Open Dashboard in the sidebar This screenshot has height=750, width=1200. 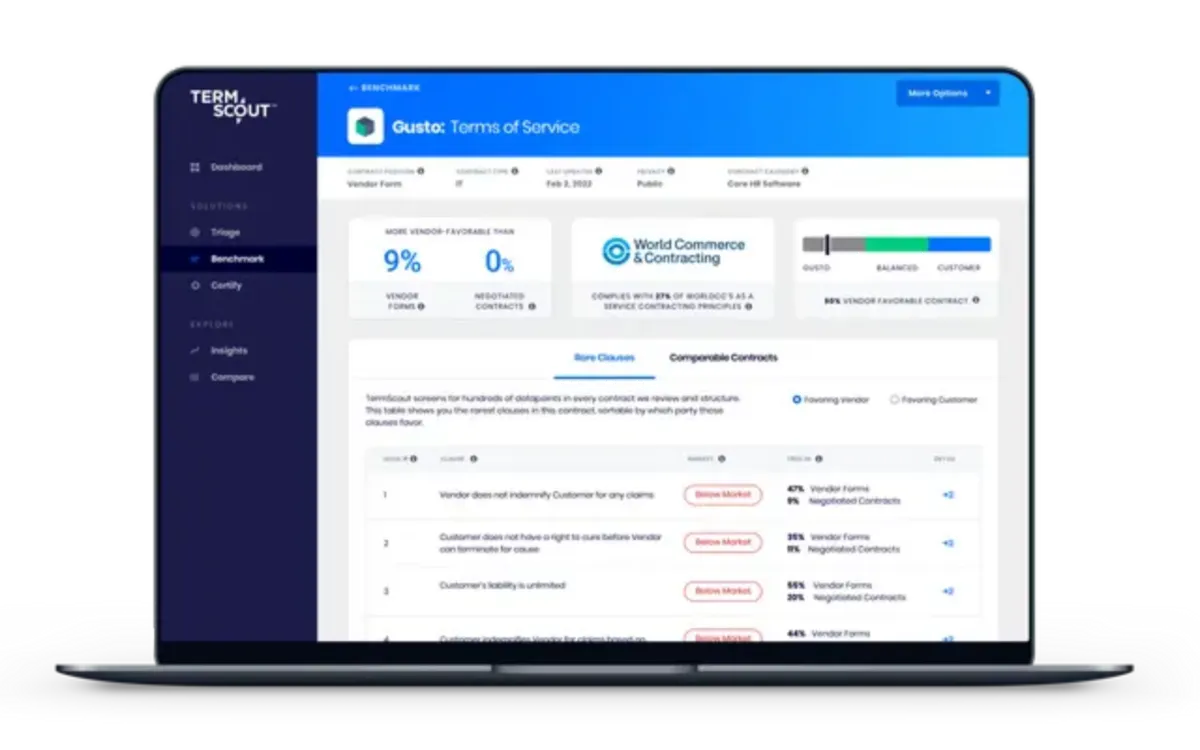tap(237, 167)
